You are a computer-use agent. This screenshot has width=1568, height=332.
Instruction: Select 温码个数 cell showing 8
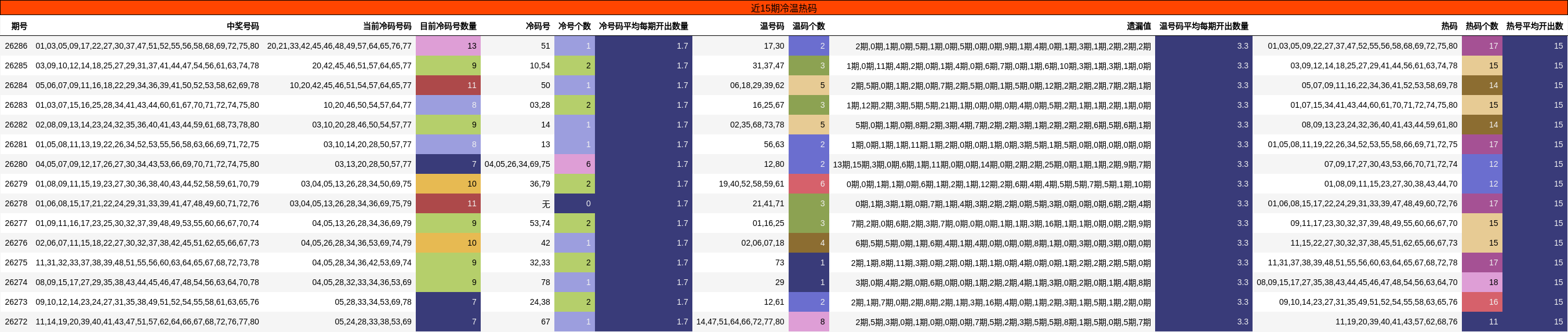click(x=808, y=322)
